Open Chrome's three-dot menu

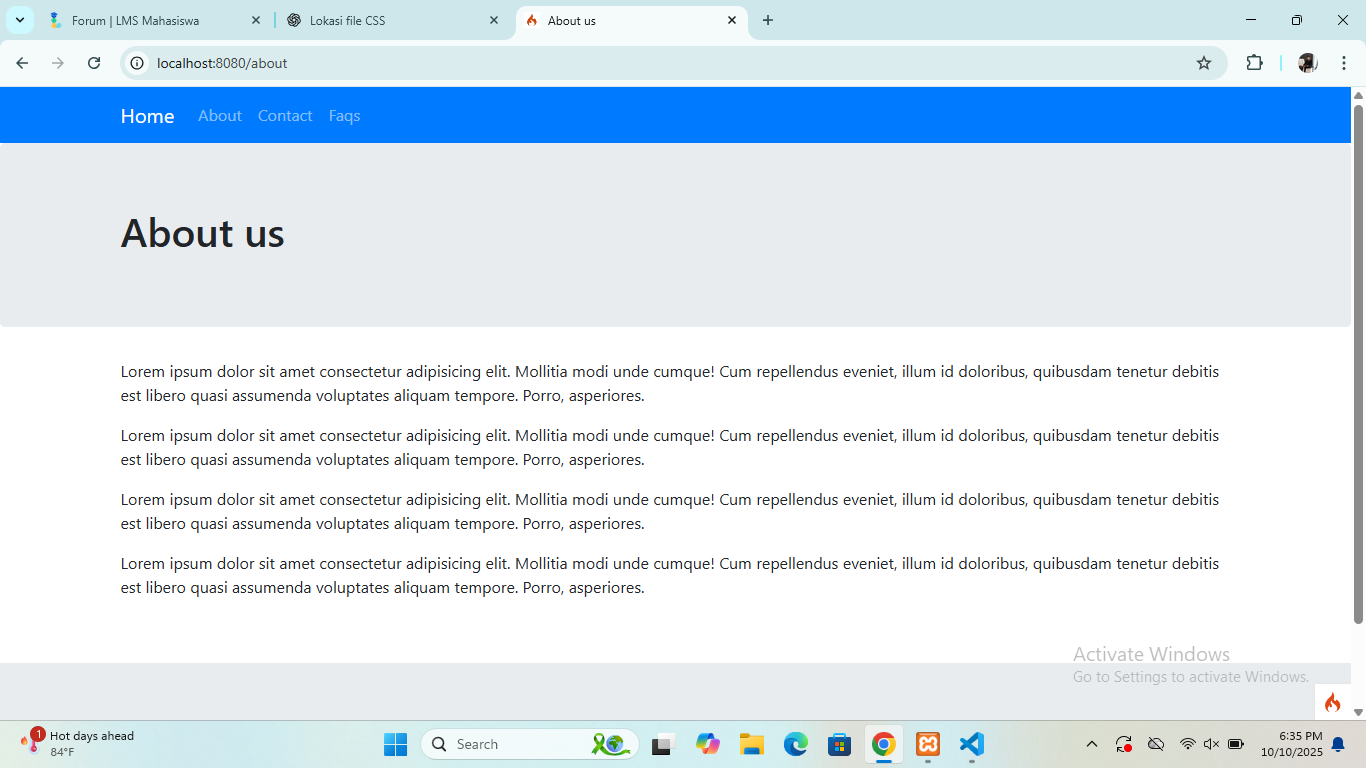(x=1344, y=63)
